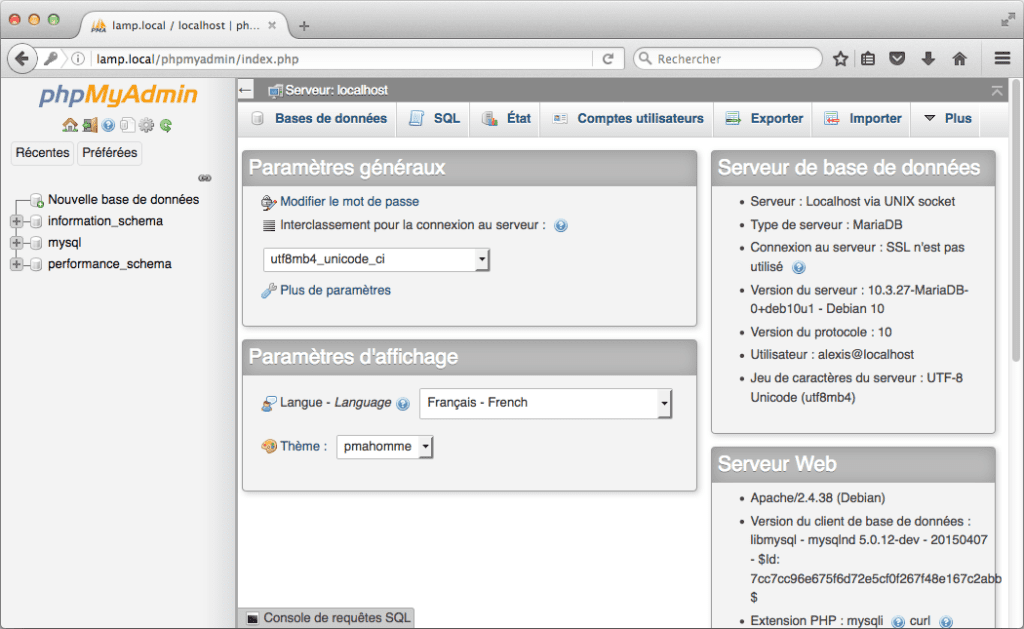Click the help icon next to Langue
This screenshot has width=1024, height=629.
[x=403, y=403]
